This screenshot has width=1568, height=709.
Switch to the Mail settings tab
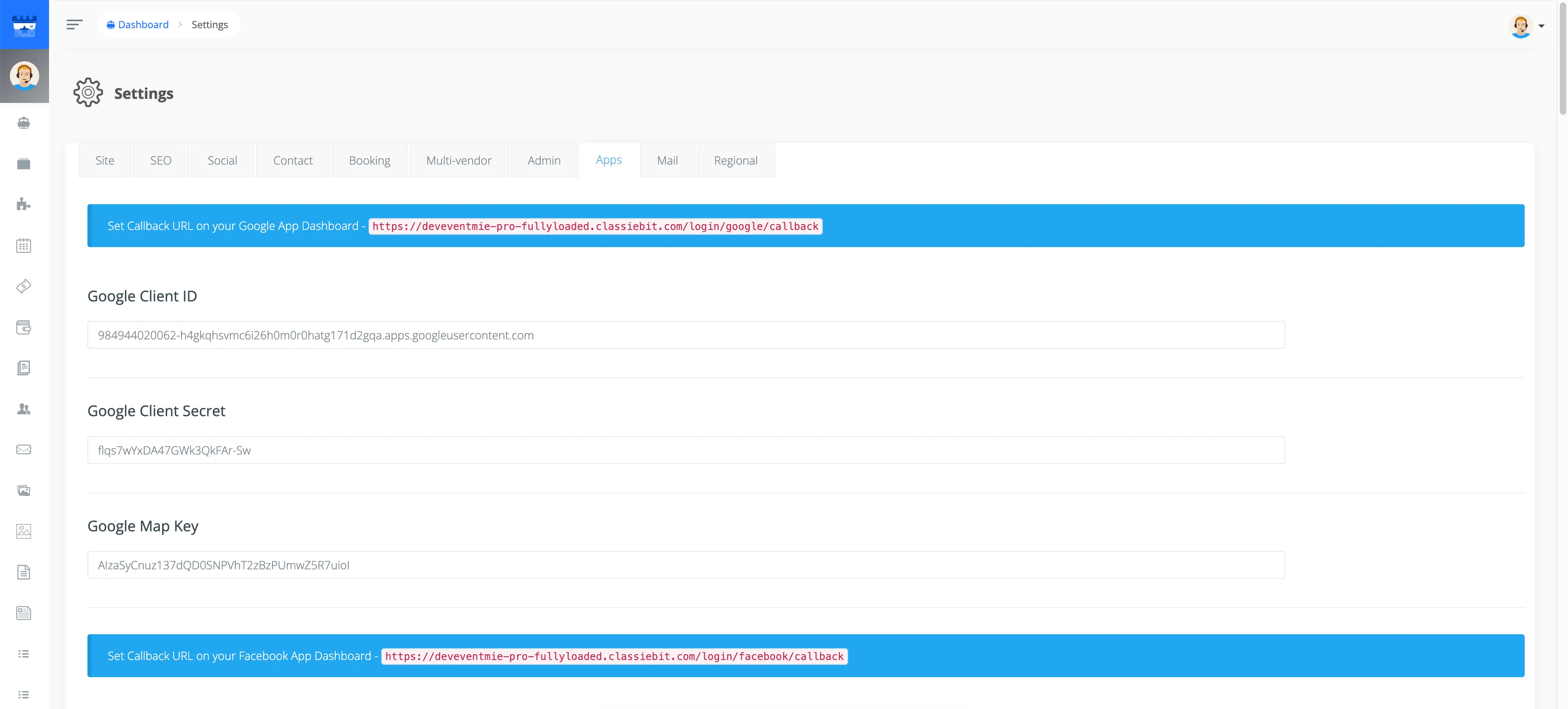667,161
